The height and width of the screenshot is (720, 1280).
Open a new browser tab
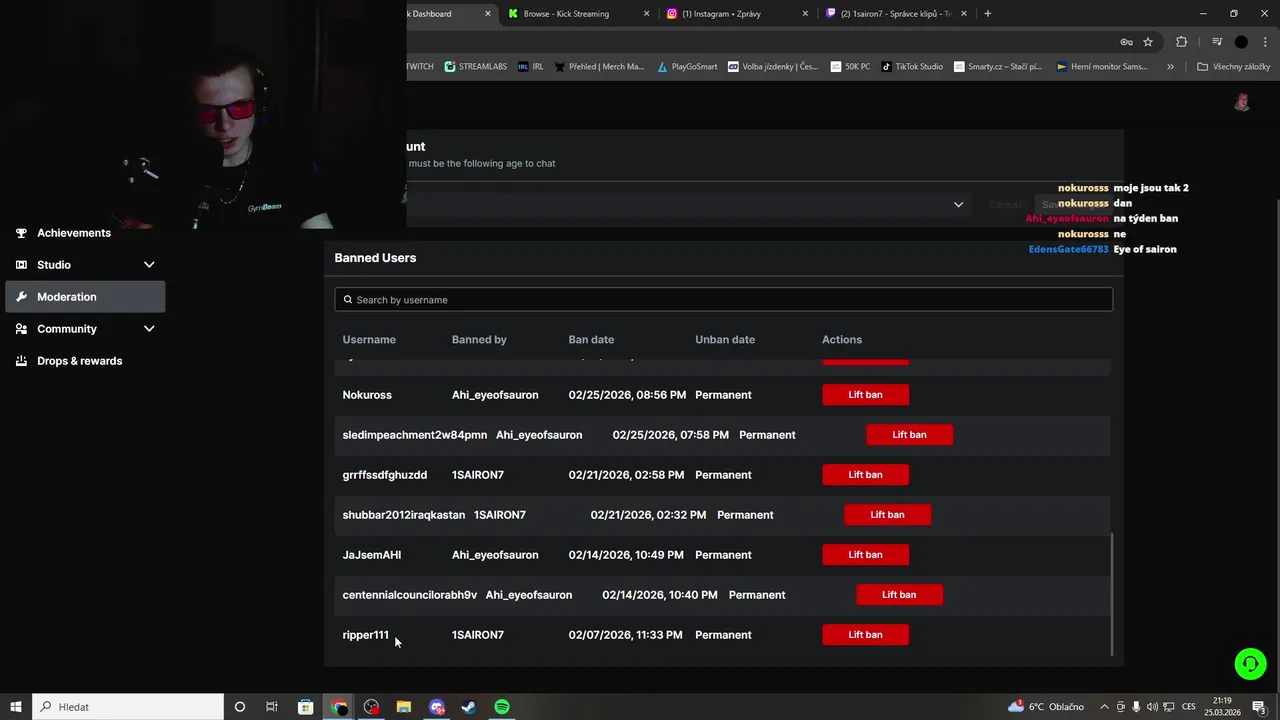988,14
